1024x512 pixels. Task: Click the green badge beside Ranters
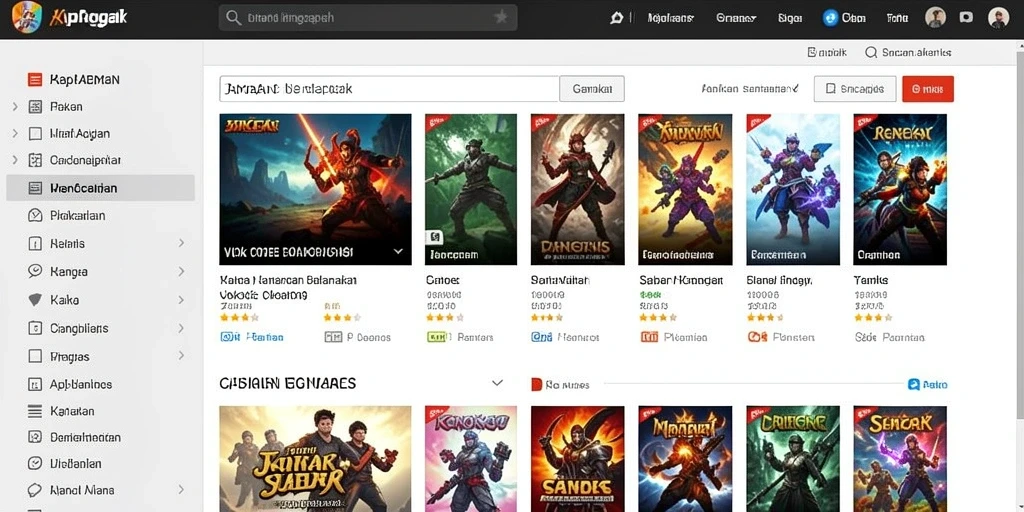[x=439, y=337]
